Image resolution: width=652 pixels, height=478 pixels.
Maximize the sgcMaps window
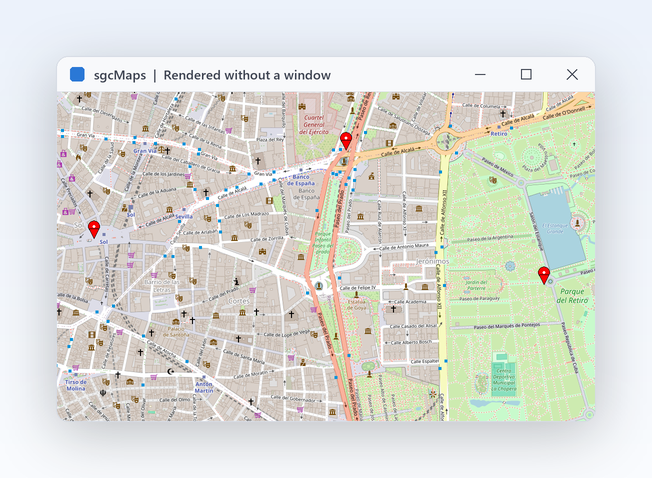[526, 74]
